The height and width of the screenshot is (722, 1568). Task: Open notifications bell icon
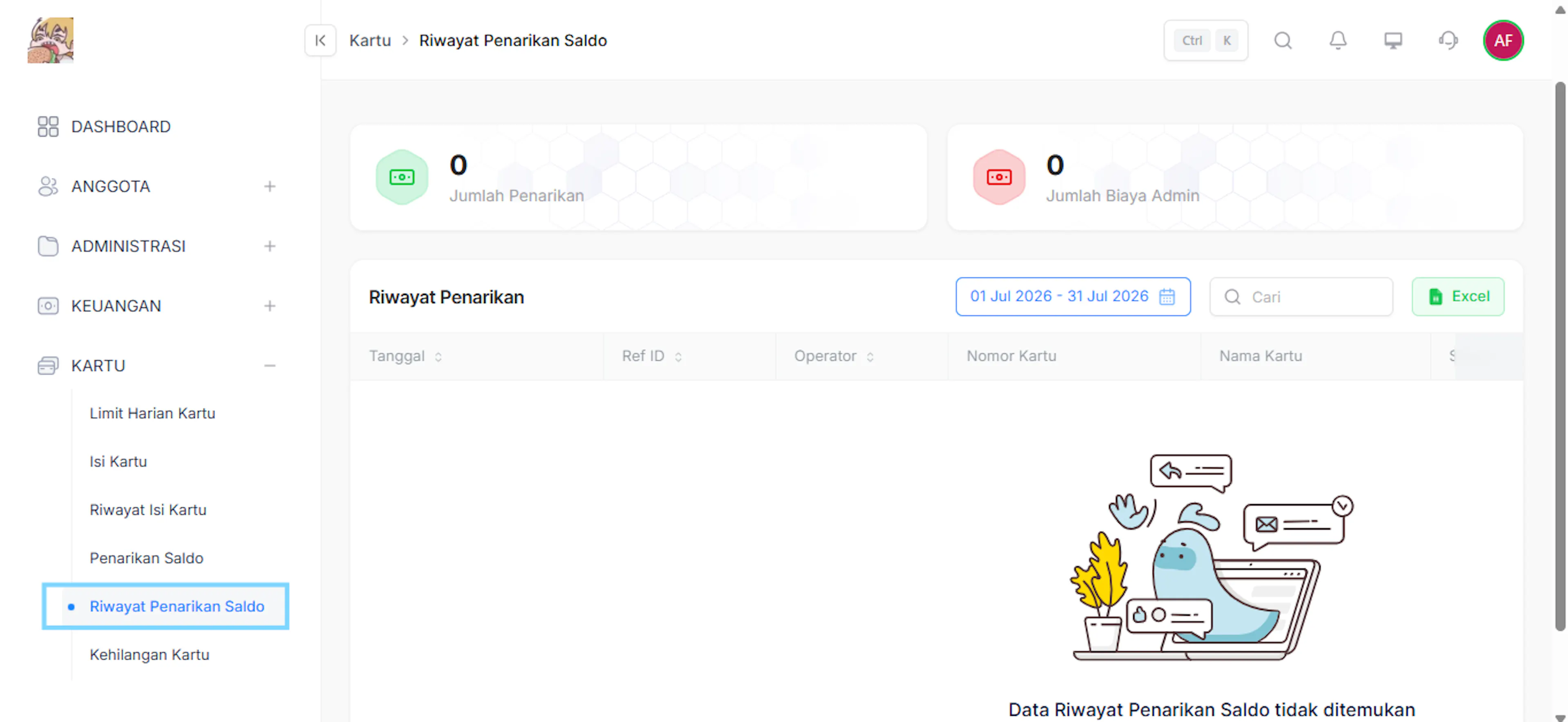tap(1337, 40)
